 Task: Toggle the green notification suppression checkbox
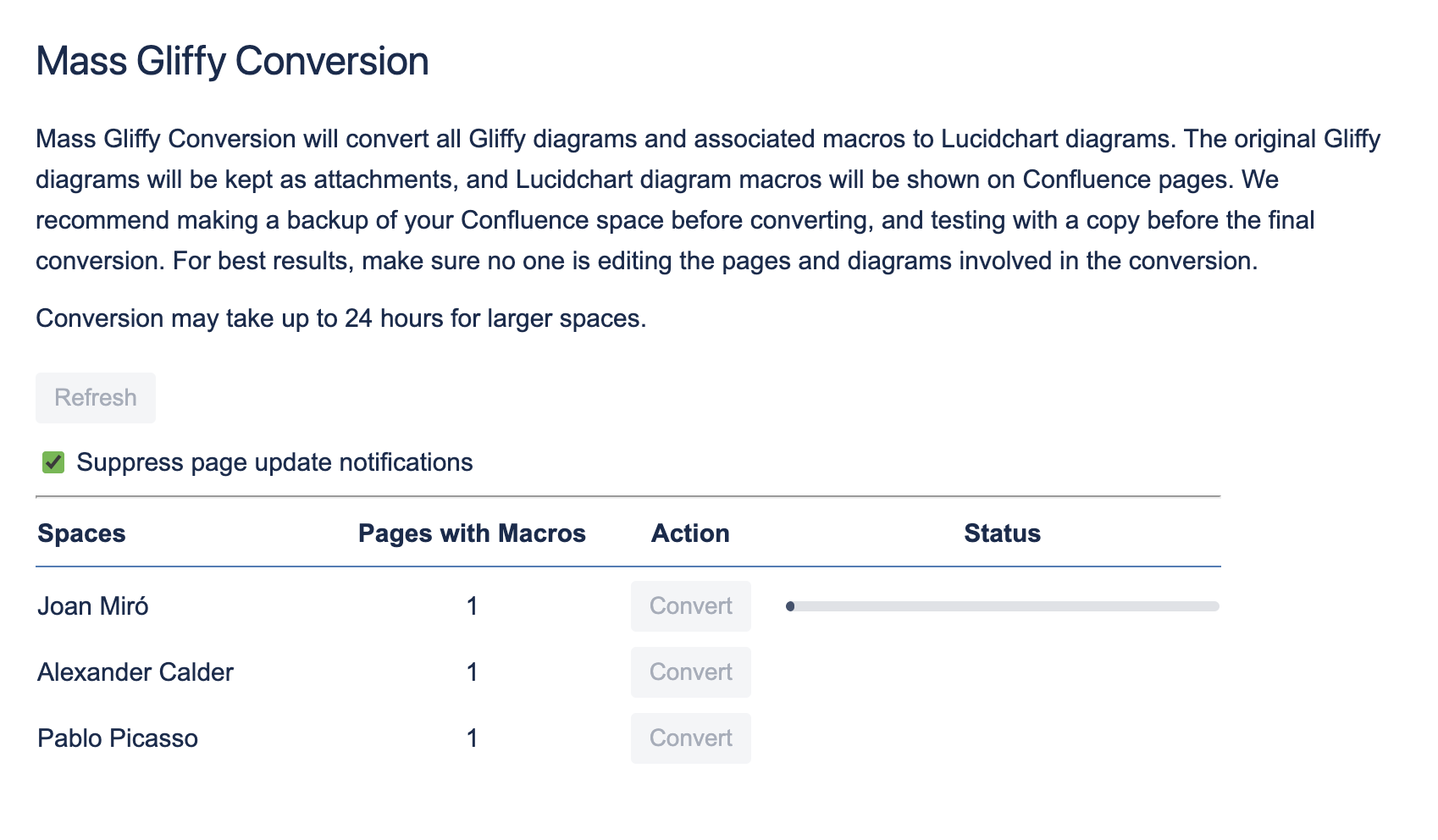pyautogui.click(x=52, y=462)
